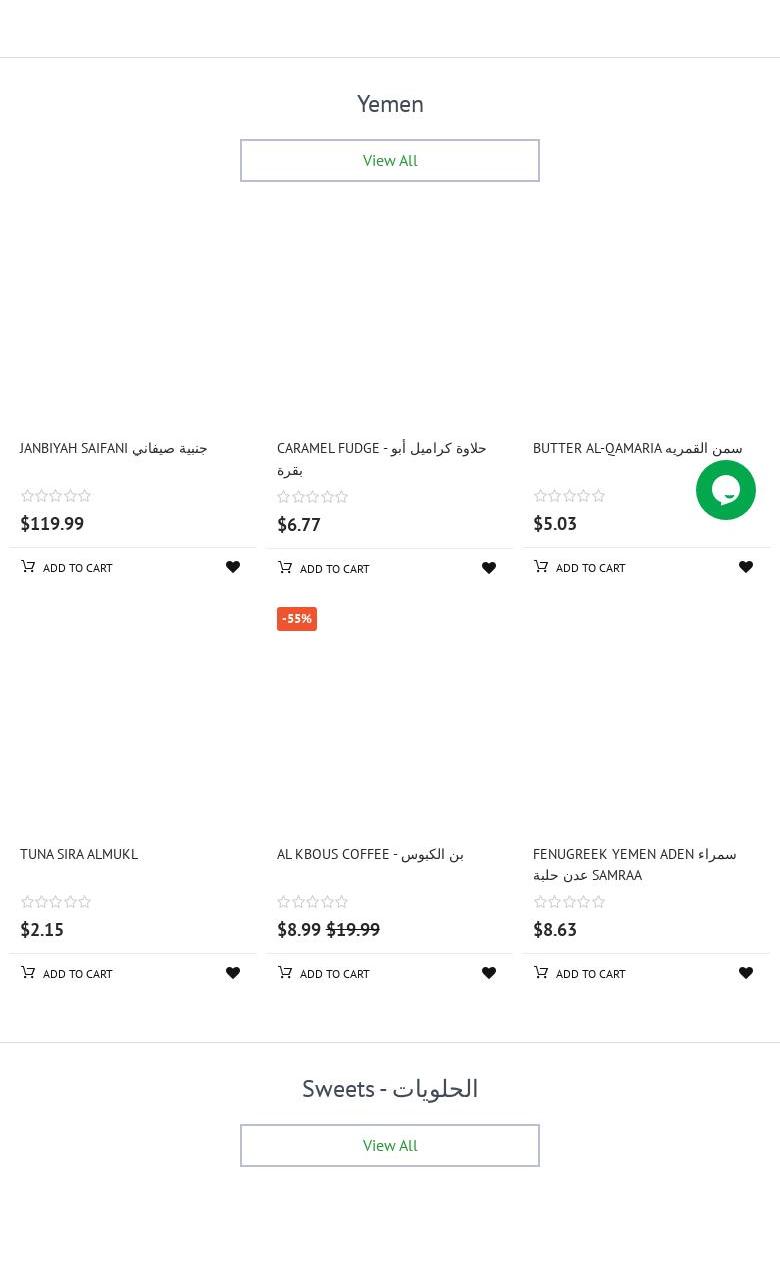
Task: Open the green chat bubble widget
Action: [x=726, y=490]
